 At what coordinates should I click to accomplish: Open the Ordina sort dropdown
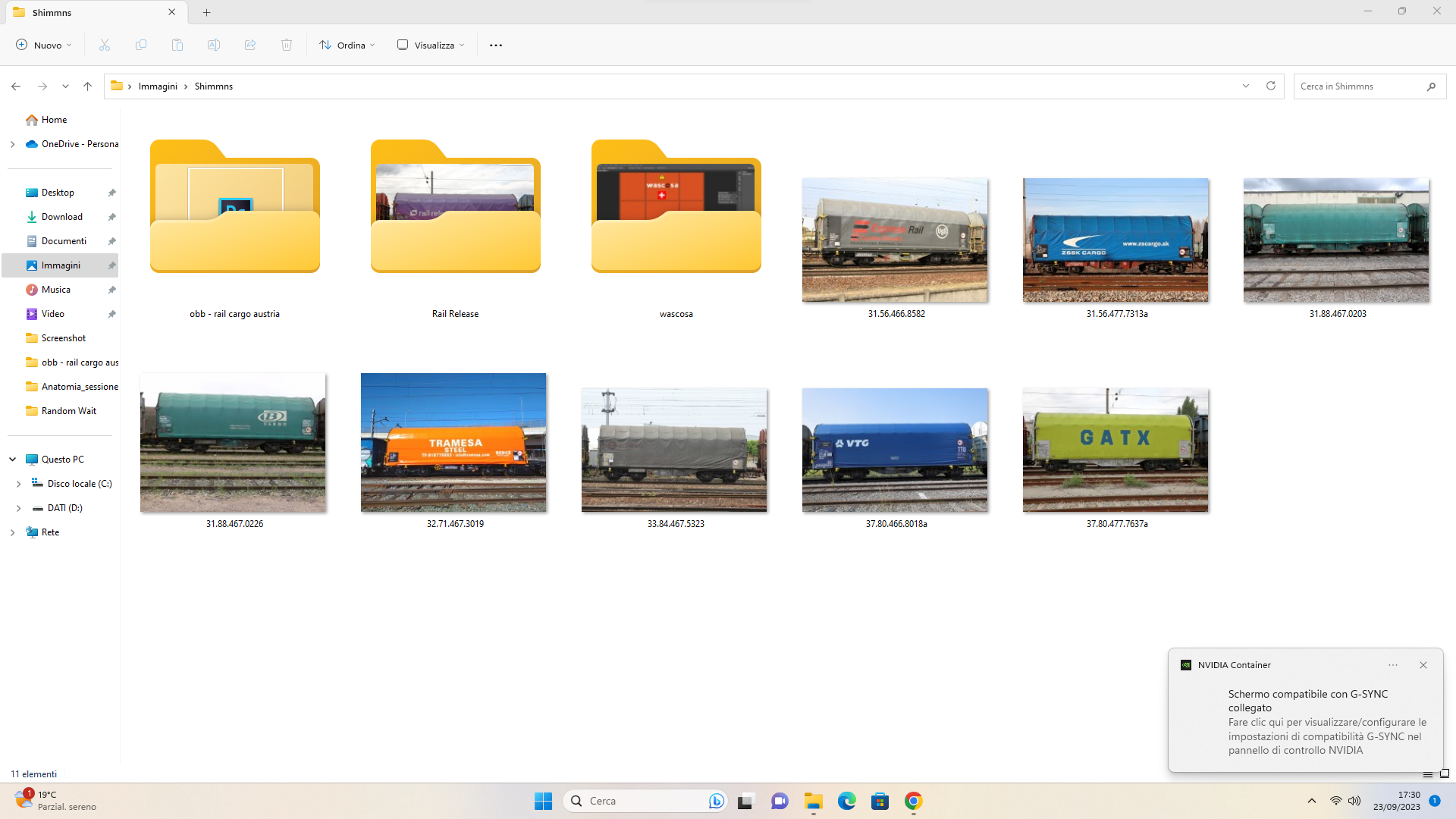pyautogui.click(x=347, y=45)
